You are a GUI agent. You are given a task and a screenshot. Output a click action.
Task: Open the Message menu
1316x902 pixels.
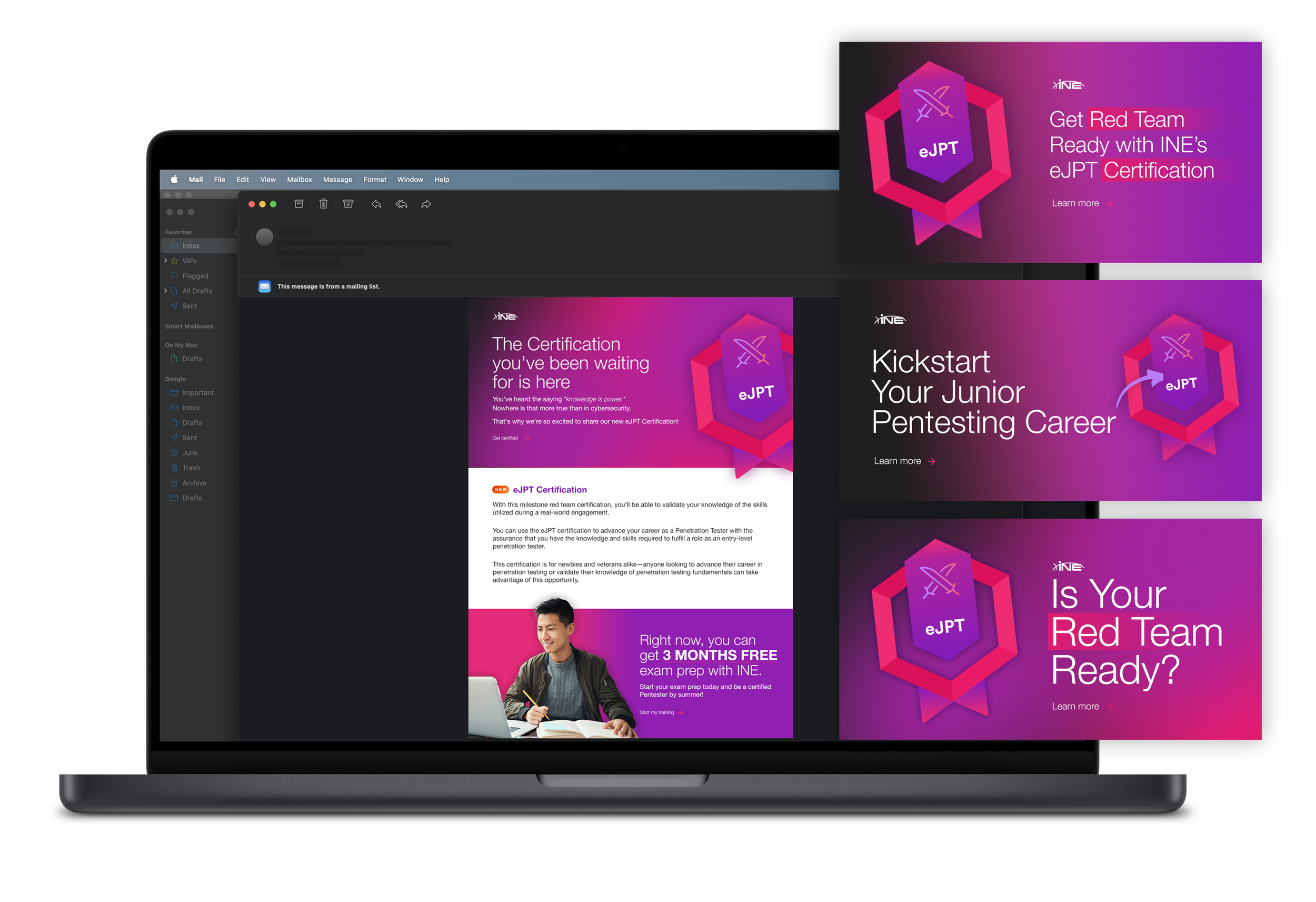click(x=337, y=180)
